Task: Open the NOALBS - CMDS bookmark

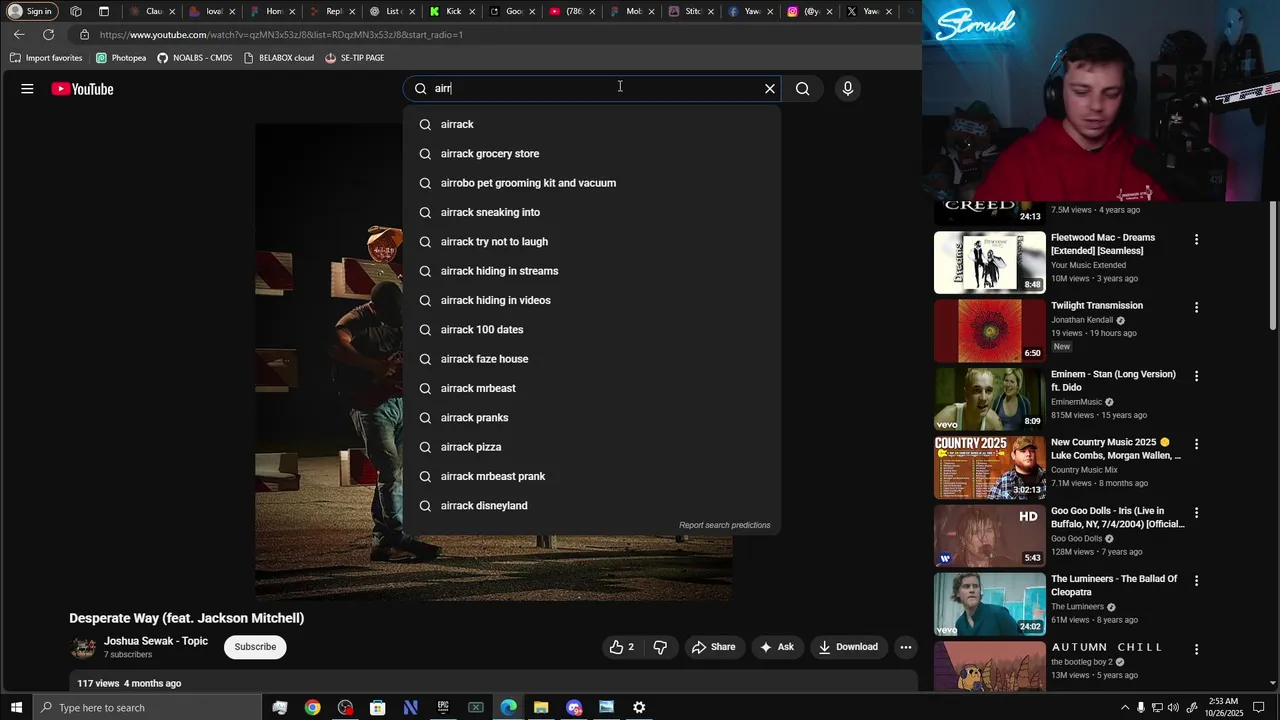Action: (x=195, y=58)
